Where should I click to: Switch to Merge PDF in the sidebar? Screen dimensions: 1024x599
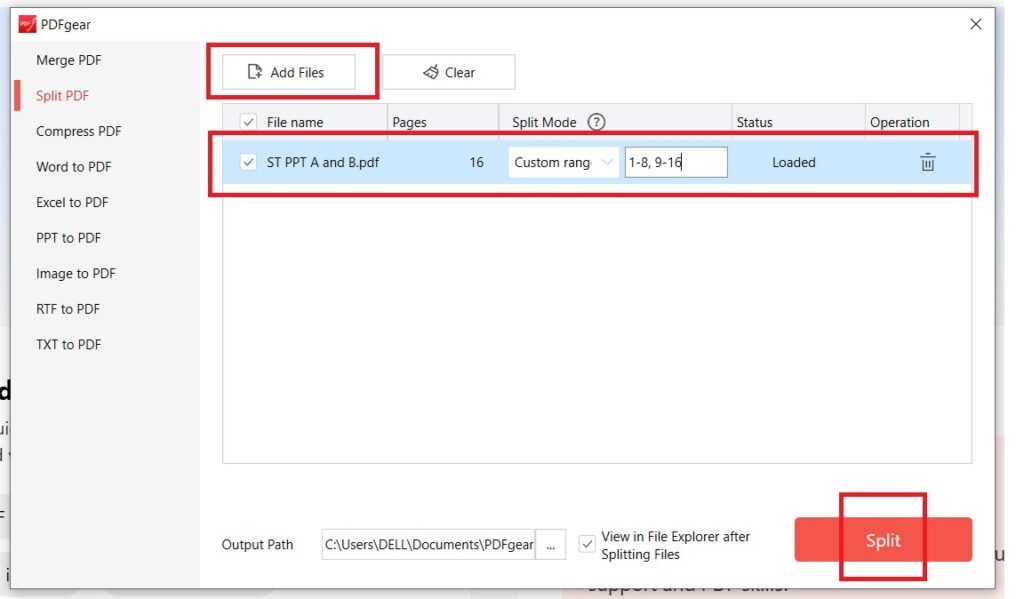coord(69,60)
